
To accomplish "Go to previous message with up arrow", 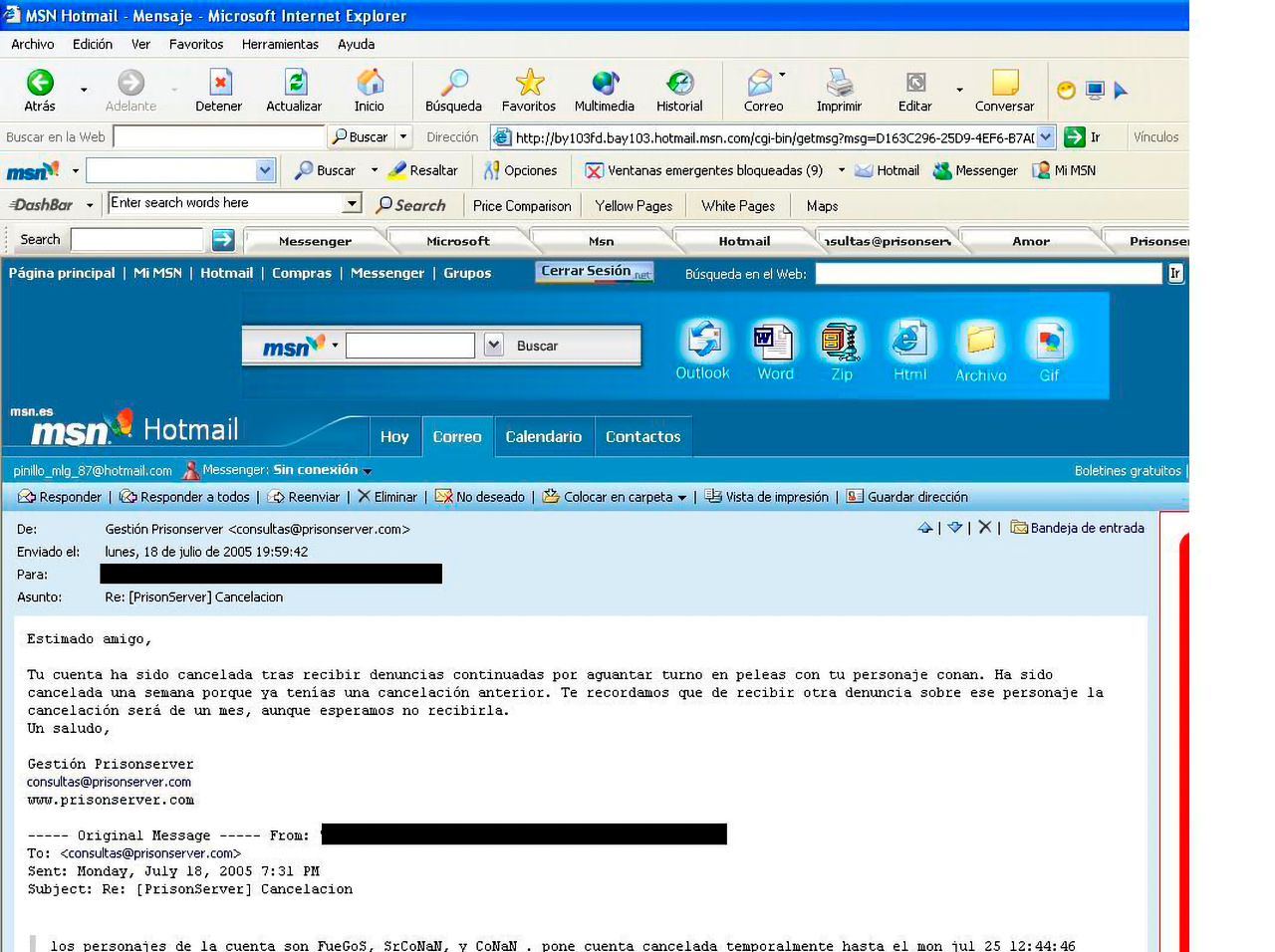I will tap(925, 528).
